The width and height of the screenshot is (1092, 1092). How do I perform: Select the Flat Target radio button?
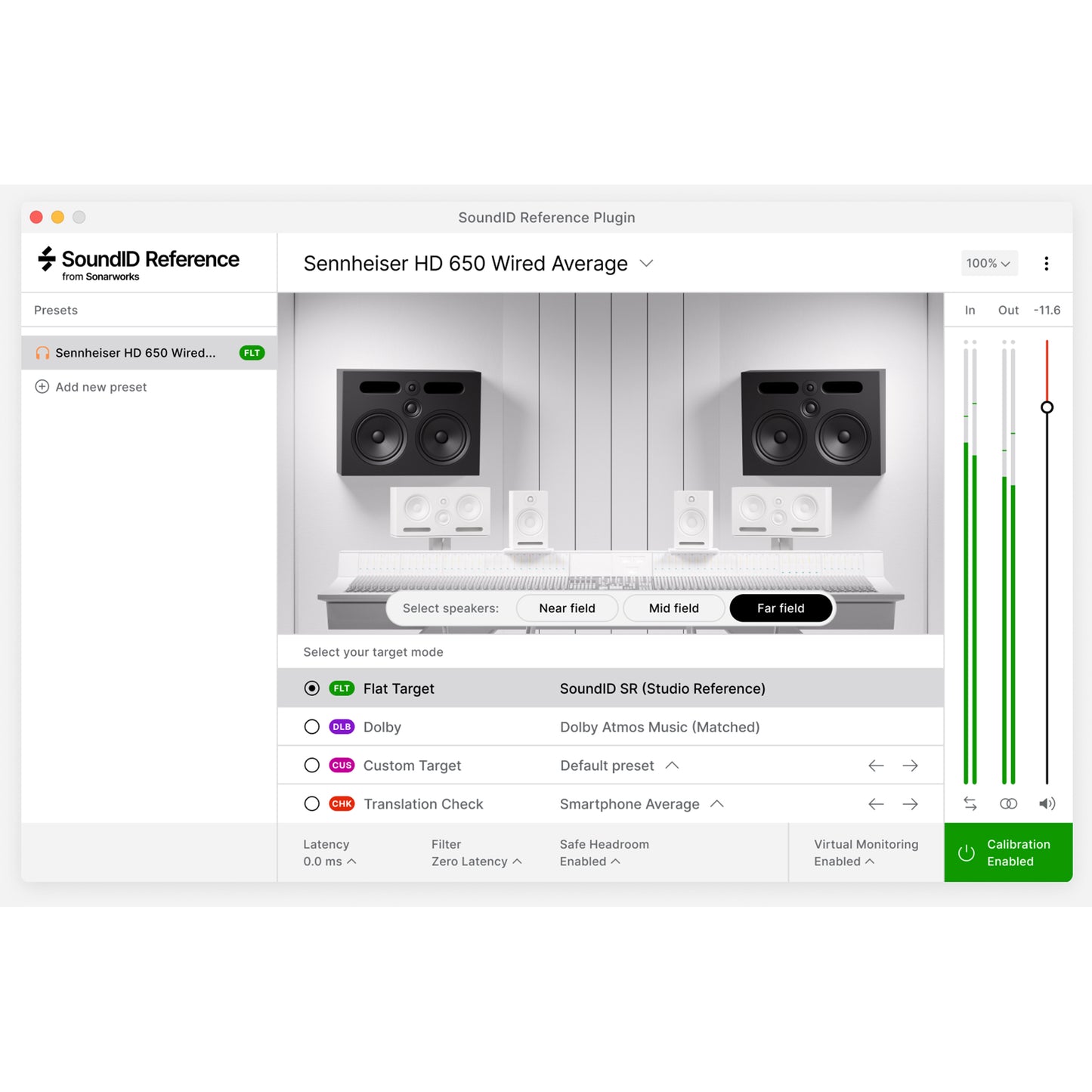click(x=311, y=688)
